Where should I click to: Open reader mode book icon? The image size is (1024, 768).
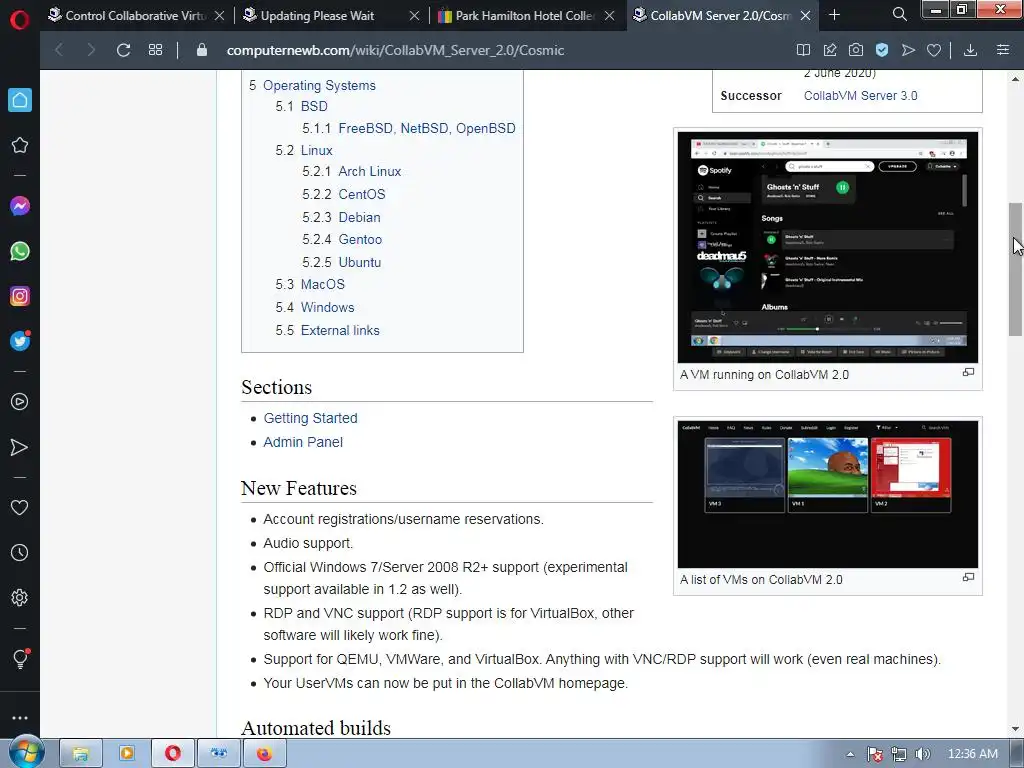(x=803, y=50)
